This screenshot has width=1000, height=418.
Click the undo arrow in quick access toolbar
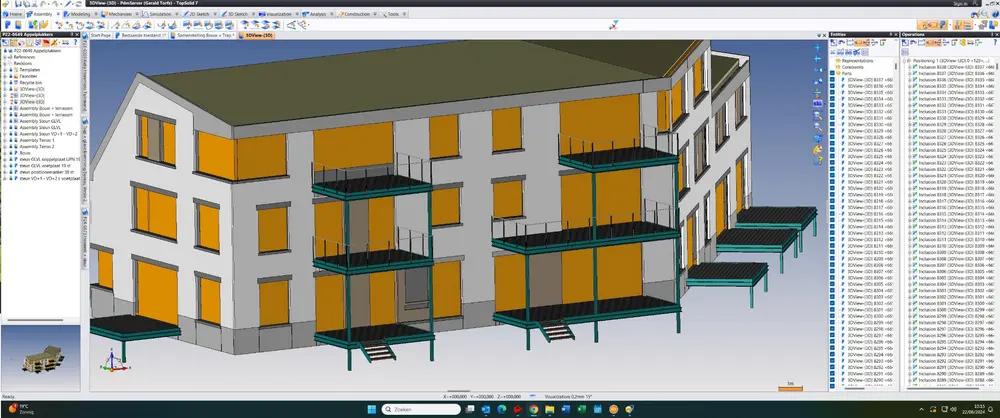(x=43, y=4)
